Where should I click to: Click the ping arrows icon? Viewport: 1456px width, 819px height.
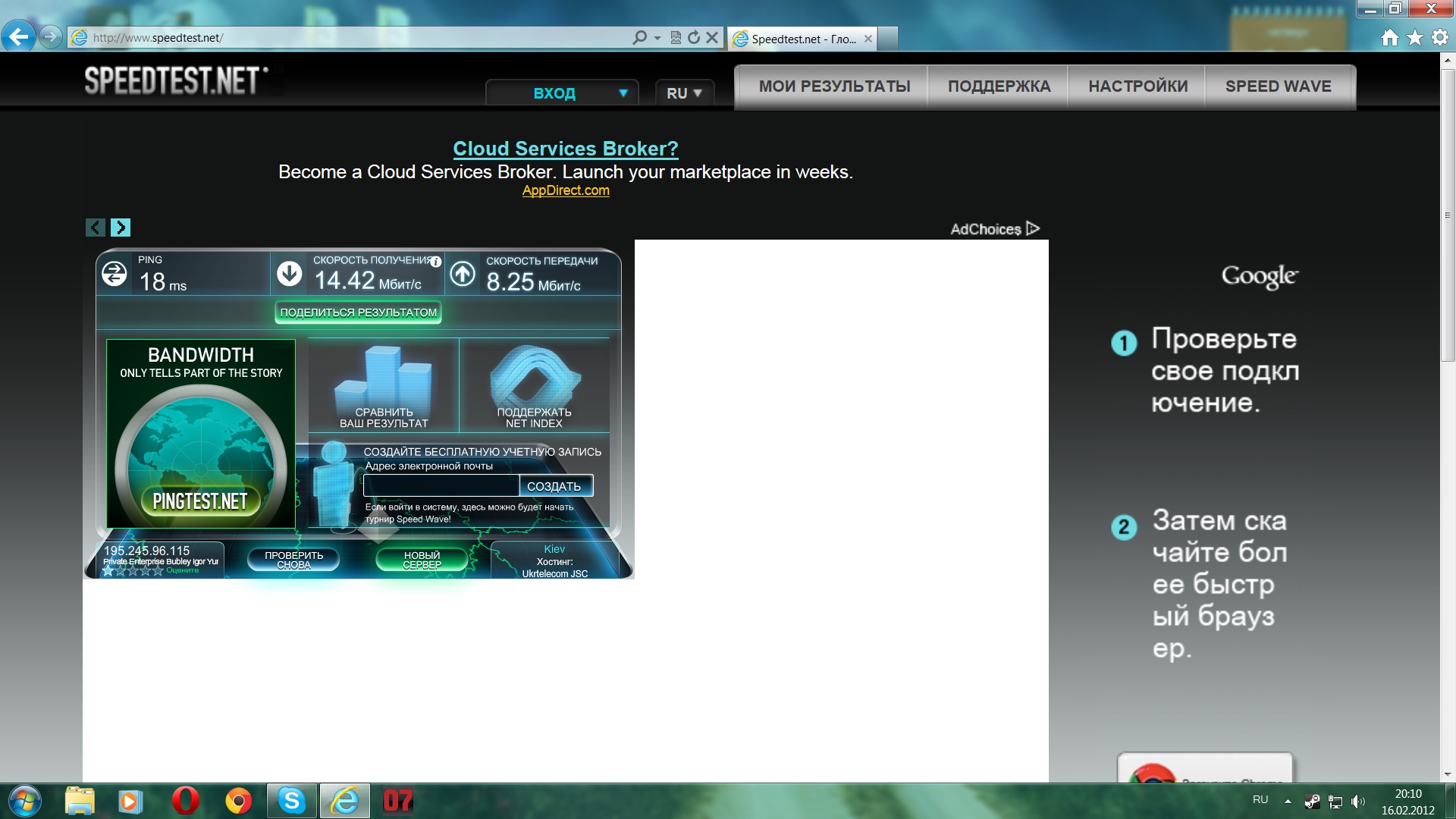pyautogui.click(x=115, y=274)
